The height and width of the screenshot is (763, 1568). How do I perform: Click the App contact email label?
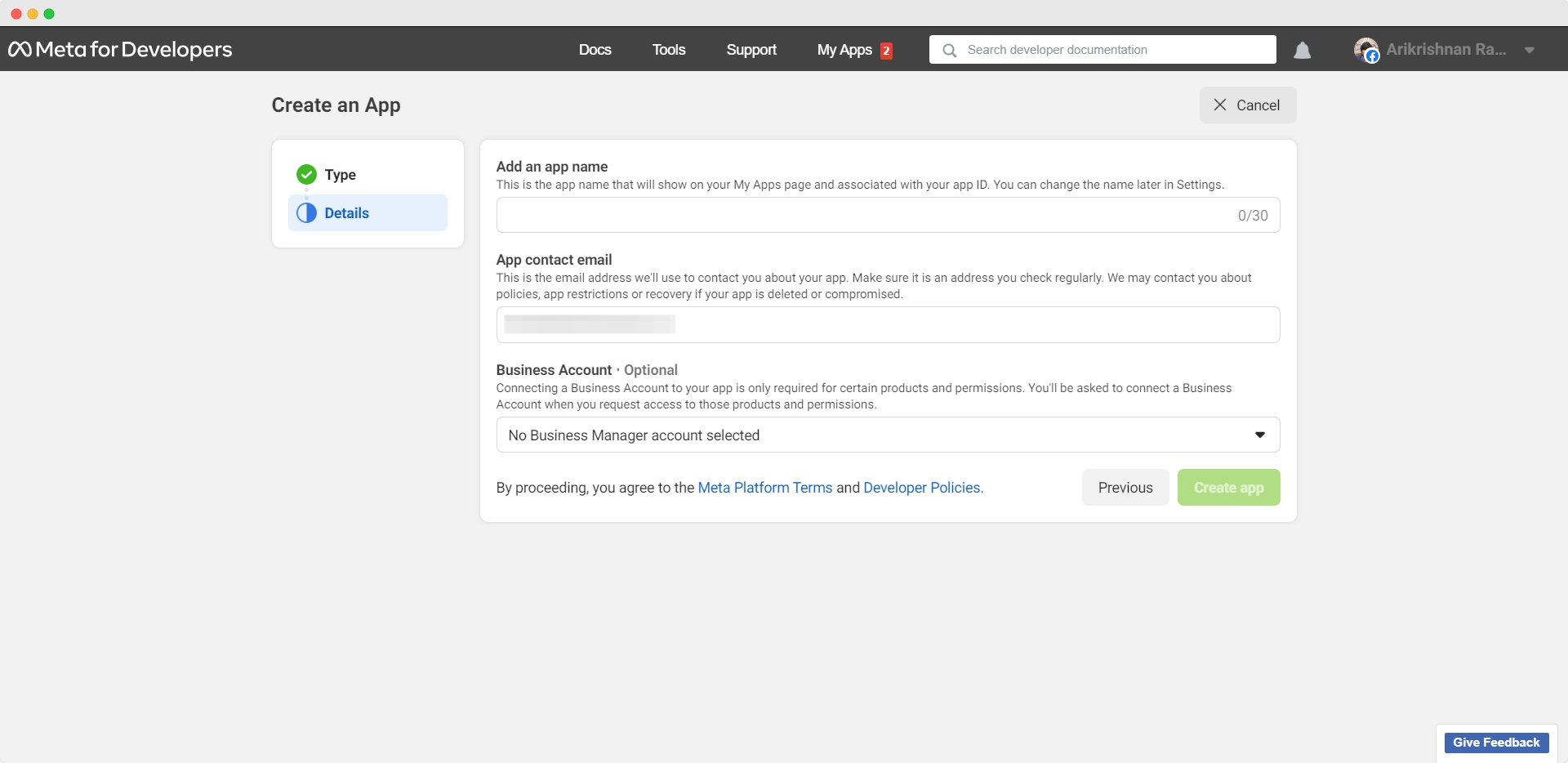pyautogui.click(x=554, y=260)
